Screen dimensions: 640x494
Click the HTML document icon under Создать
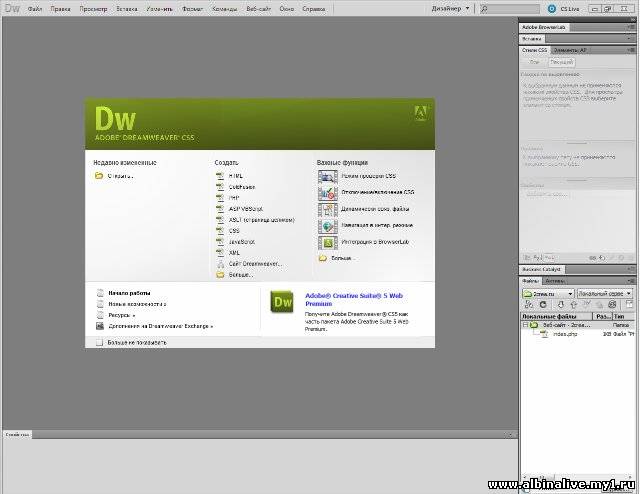point(220,176)
